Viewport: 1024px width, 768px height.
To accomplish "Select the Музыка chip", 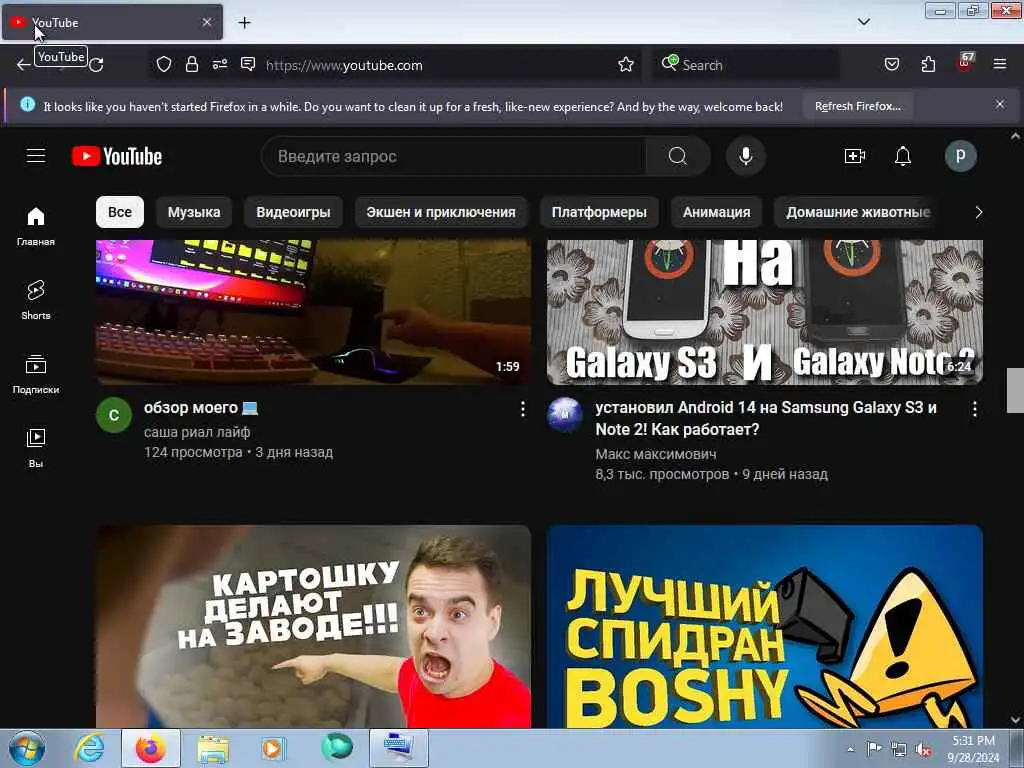I will (x=194, y=212).
